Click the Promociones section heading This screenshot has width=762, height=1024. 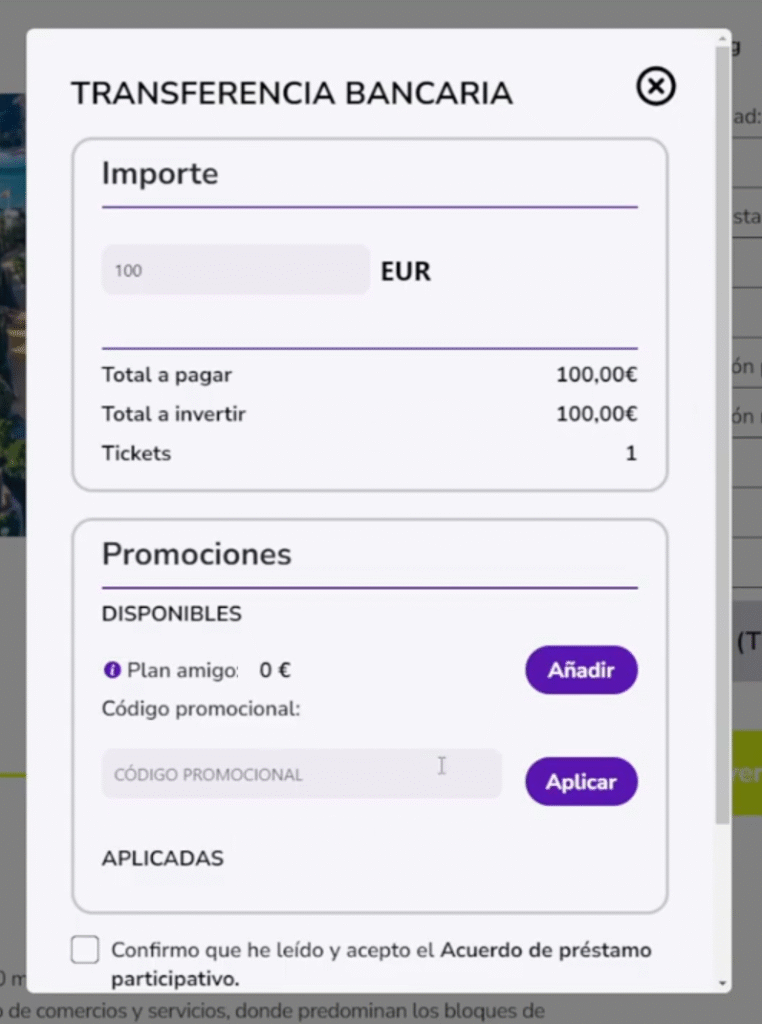[197, 554]
